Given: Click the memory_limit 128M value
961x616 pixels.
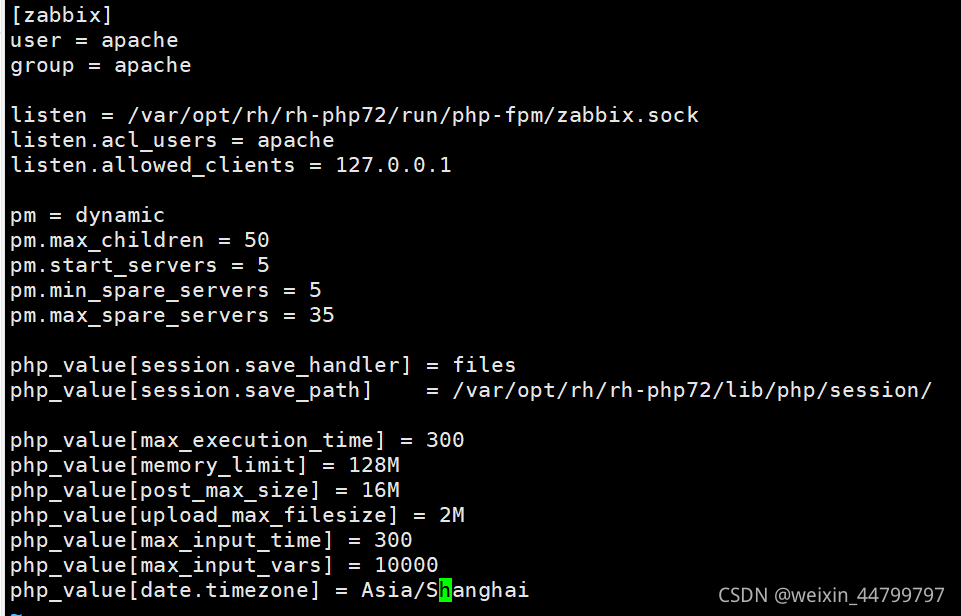Looking at the screenshot, I should tap(374, 465).
